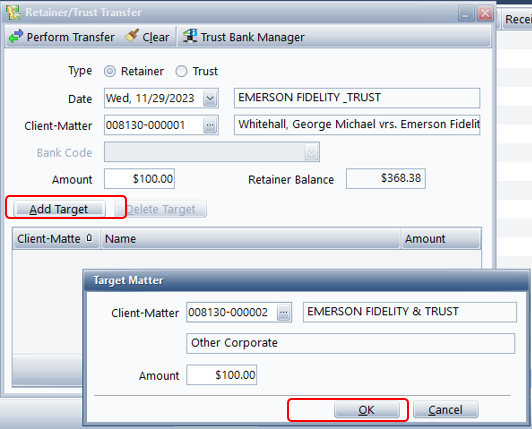Sort by the Amount column header
The height and width of the screenshot is (429, 532).
click(x=441, y=239)
